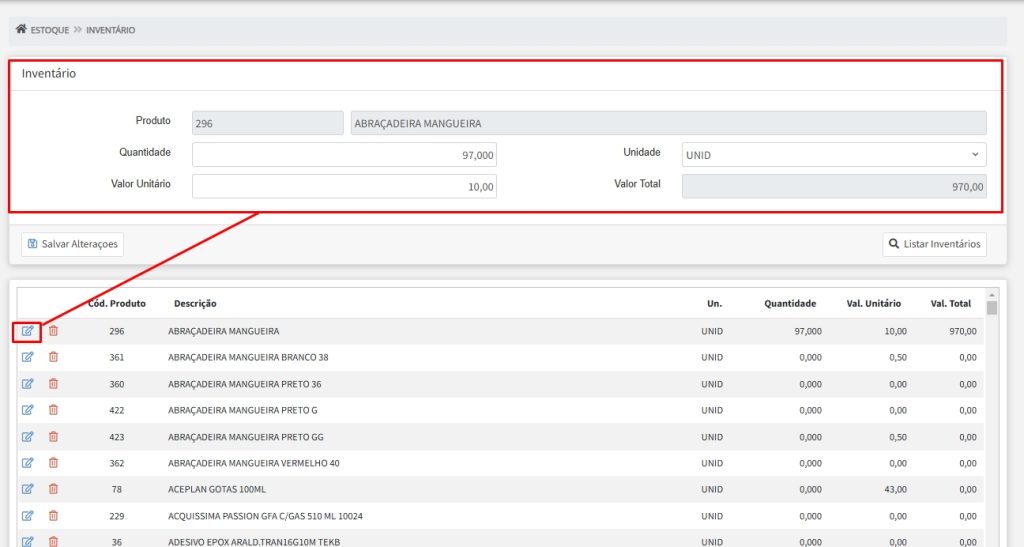Image resolution: width=1024 pixels, height=547 pixels.
Task: Edit row ABRAÇADEIRA MANGUEIRA BRANCO 38
Action: (x=27, y=357)
